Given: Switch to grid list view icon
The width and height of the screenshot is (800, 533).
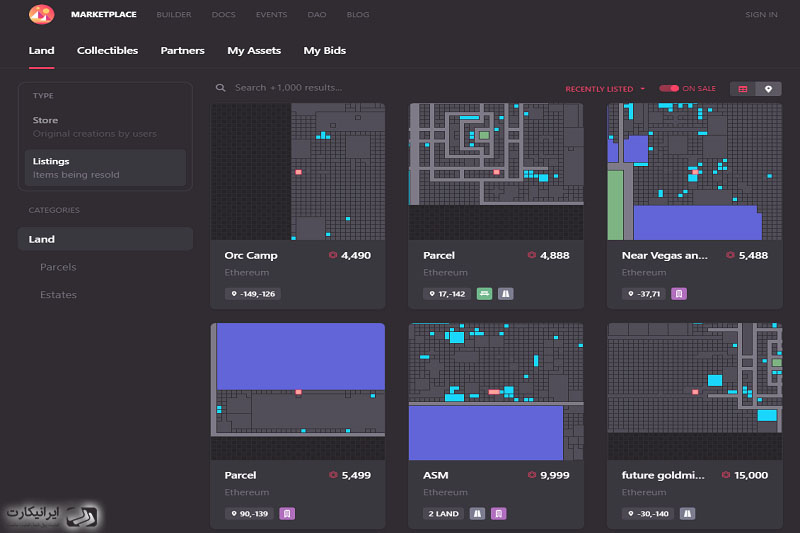Looking at the screenshot, I should (743, 89).
